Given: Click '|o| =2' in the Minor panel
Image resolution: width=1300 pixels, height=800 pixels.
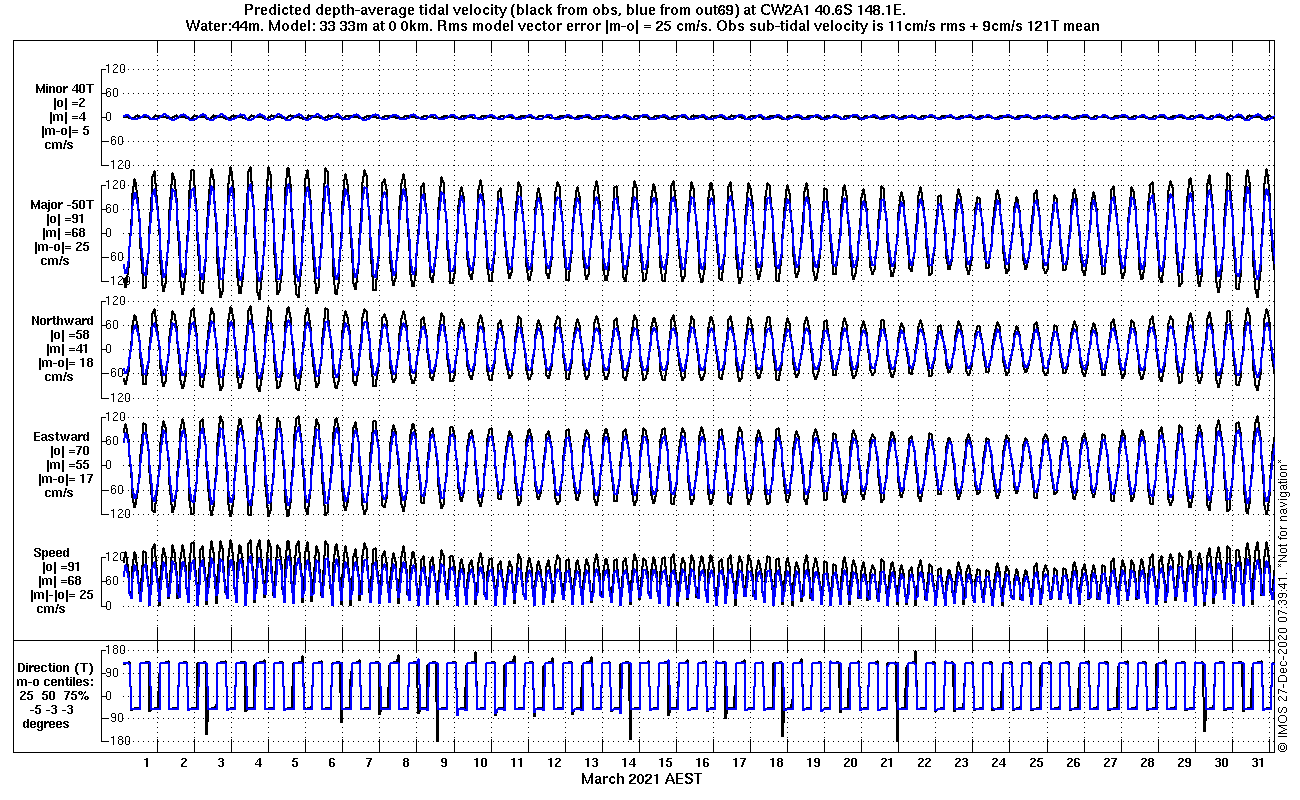Looking at the screenshot, I should [x=68, y=103].
